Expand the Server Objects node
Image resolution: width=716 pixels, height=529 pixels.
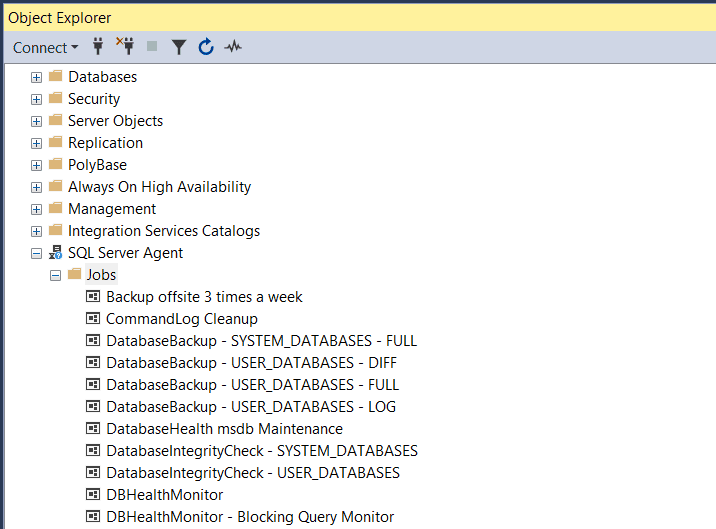click(x=37, y=121)
